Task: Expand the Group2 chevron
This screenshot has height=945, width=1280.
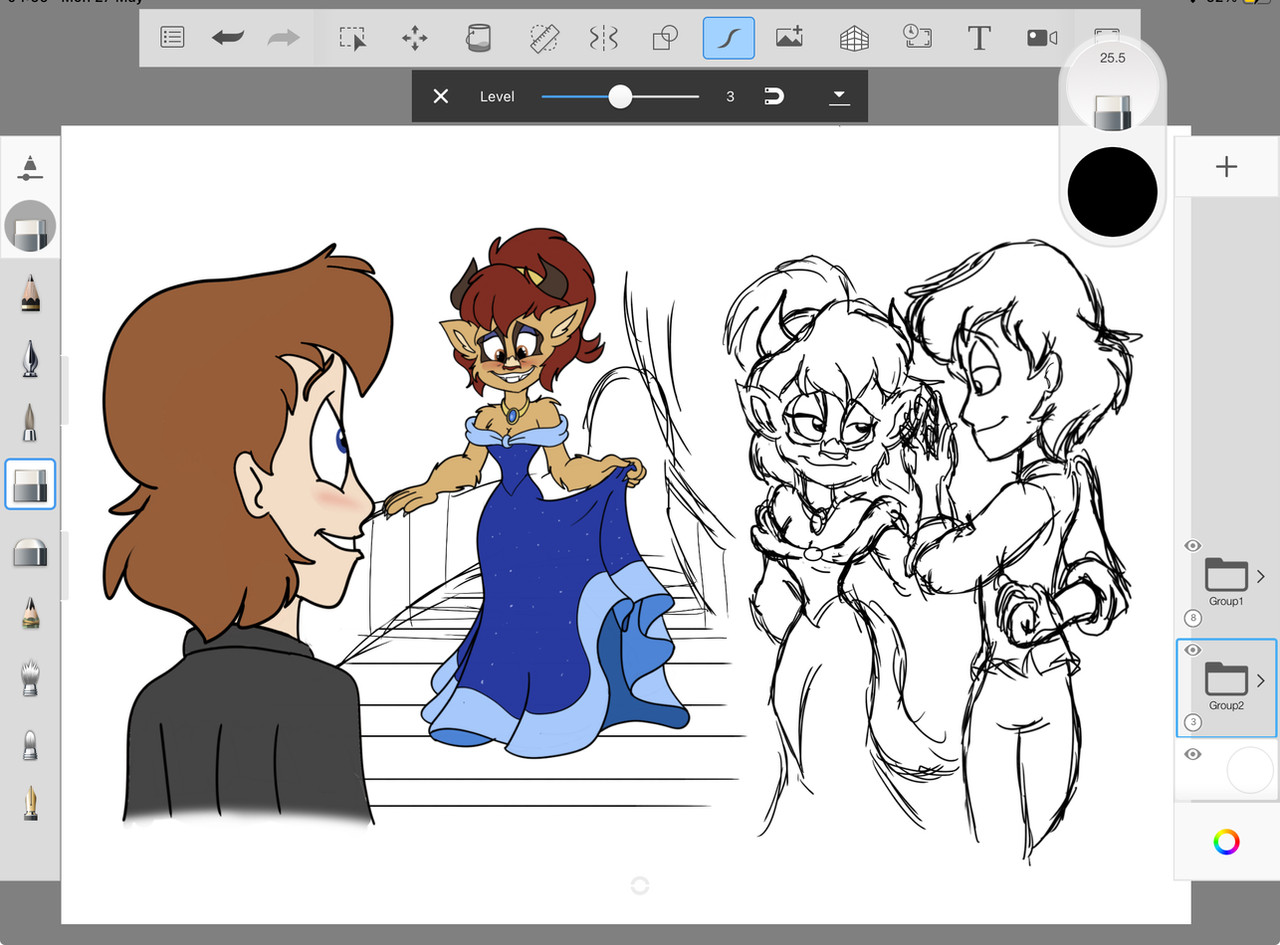Action: pos(1260,680)
